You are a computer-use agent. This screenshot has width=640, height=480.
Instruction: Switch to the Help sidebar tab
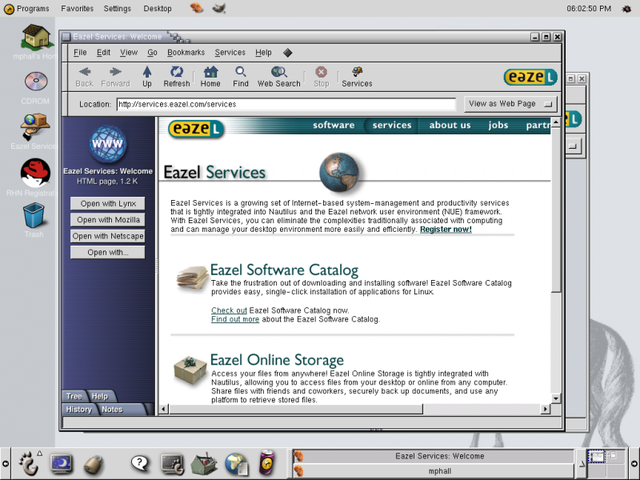click(100, 396)
